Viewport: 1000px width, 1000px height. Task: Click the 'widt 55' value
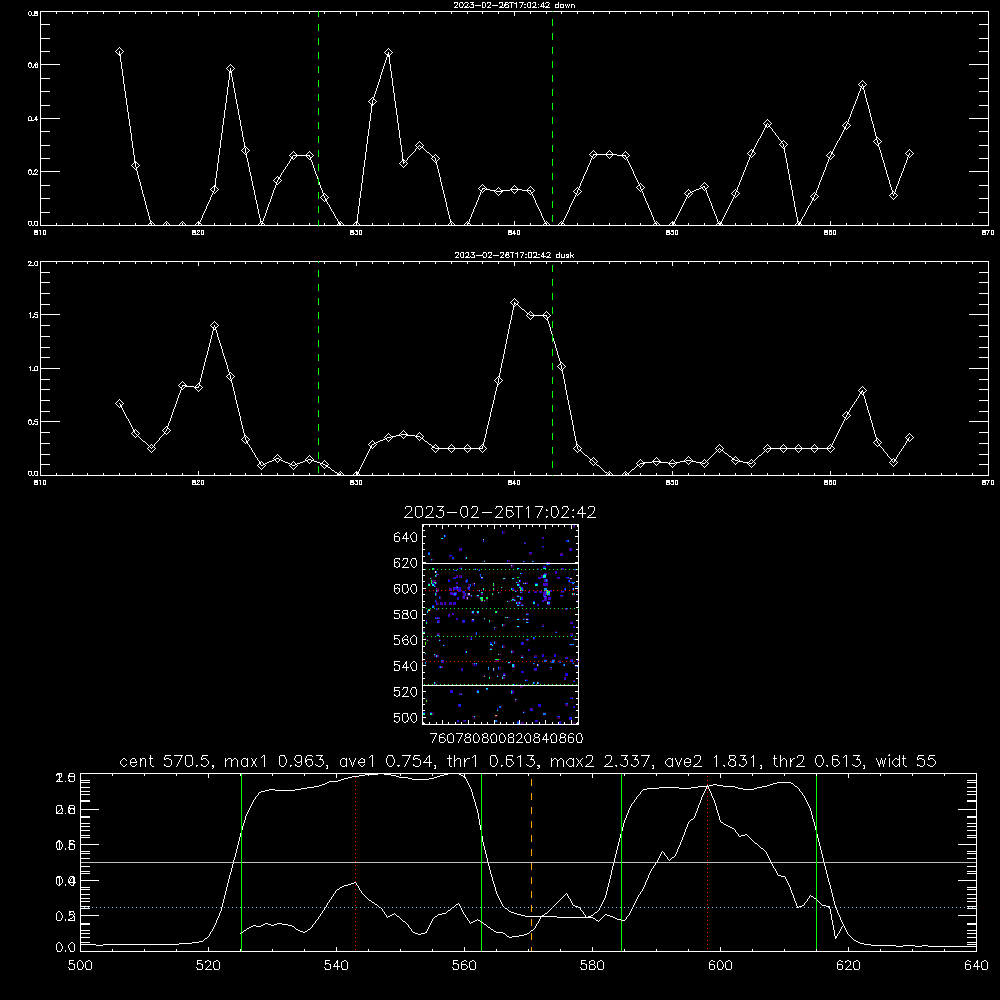click(x=906, y=761)
